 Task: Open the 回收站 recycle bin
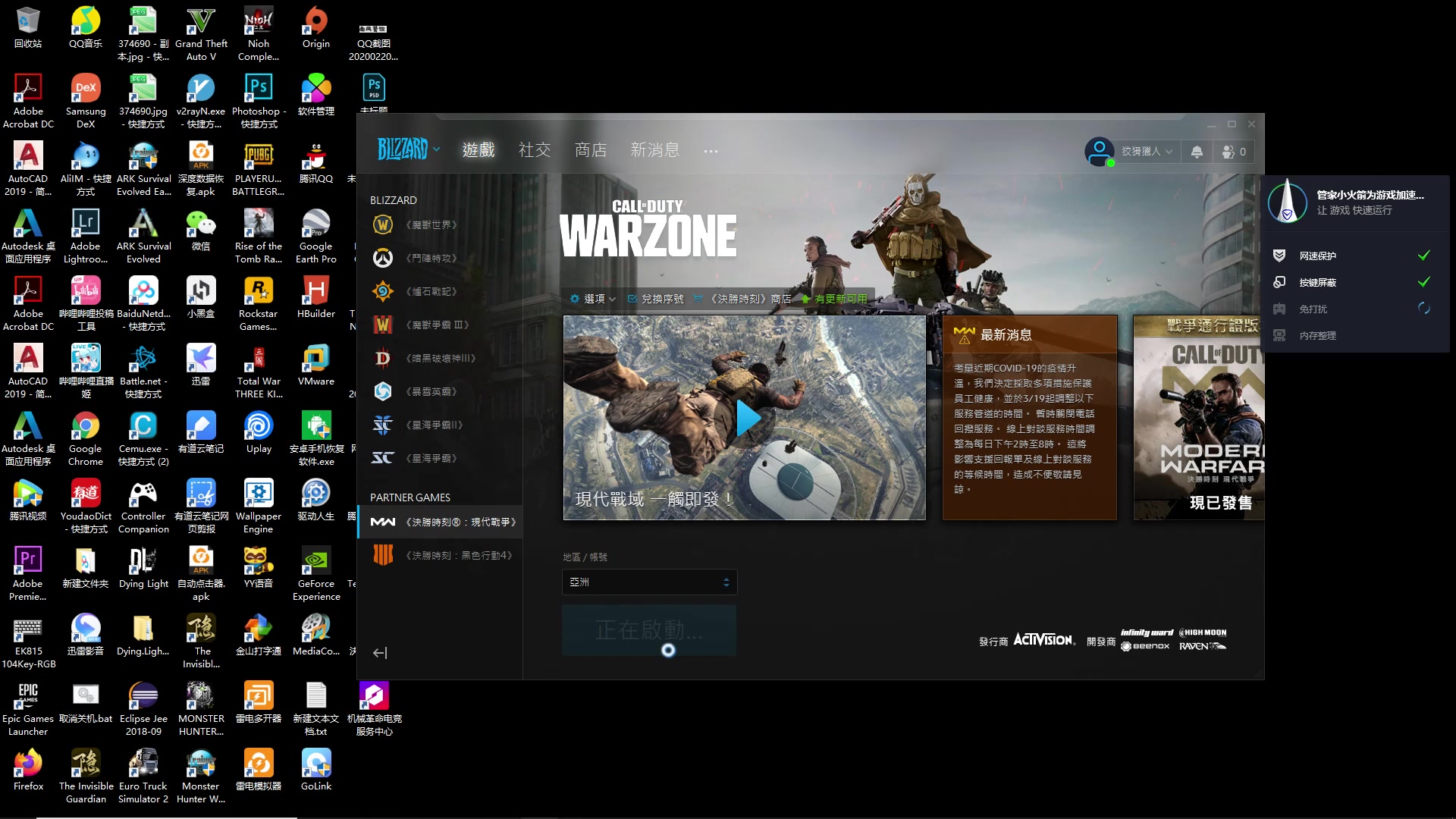pos(28,28)
